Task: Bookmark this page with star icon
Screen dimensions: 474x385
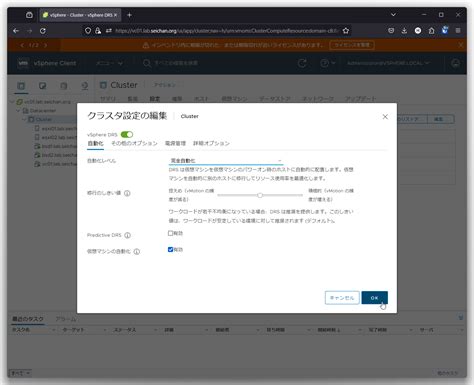Action: tap(346, 31)
